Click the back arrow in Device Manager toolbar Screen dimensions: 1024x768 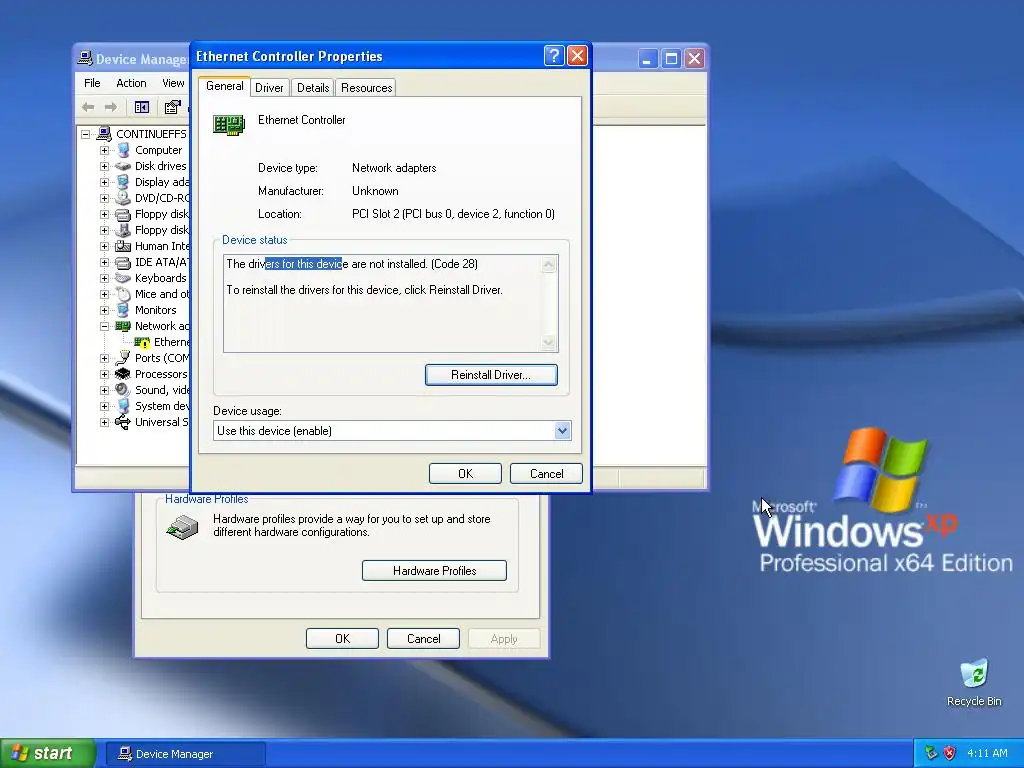(88, 107)
